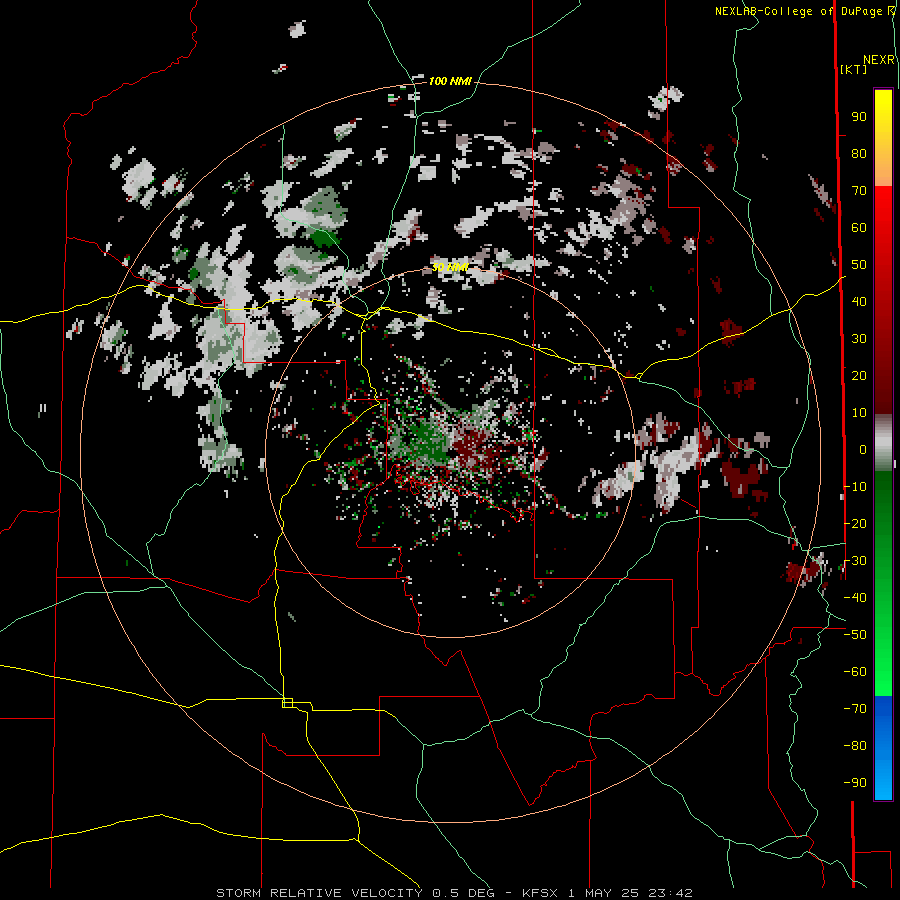
Task: Select the 80 value on the velocity scale
Action: (x=859, y=154)
